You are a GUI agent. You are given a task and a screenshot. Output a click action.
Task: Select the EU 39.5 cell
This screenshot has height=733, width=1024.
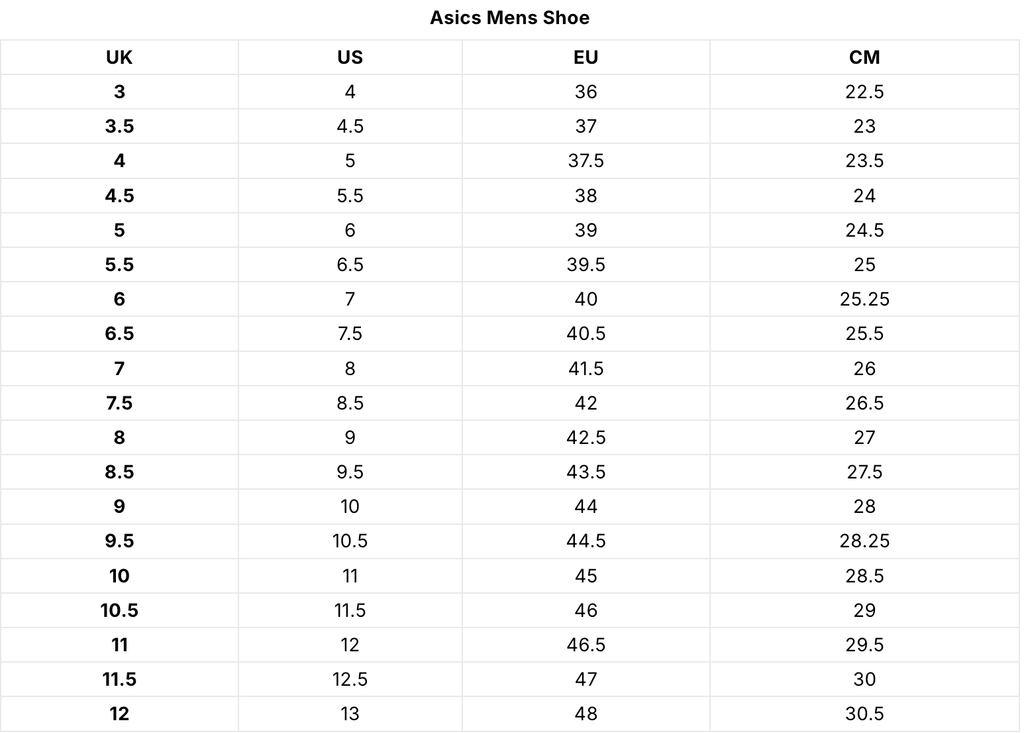point(586,265)
